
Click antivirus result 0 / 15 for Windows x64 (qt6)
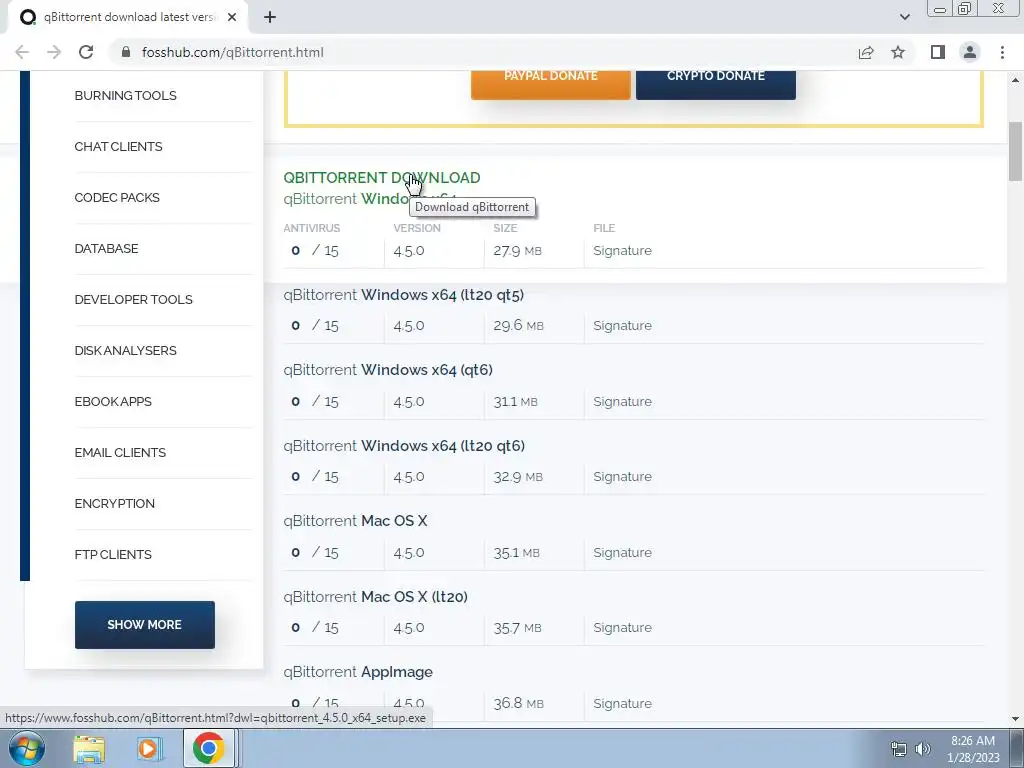coord(315,401)
